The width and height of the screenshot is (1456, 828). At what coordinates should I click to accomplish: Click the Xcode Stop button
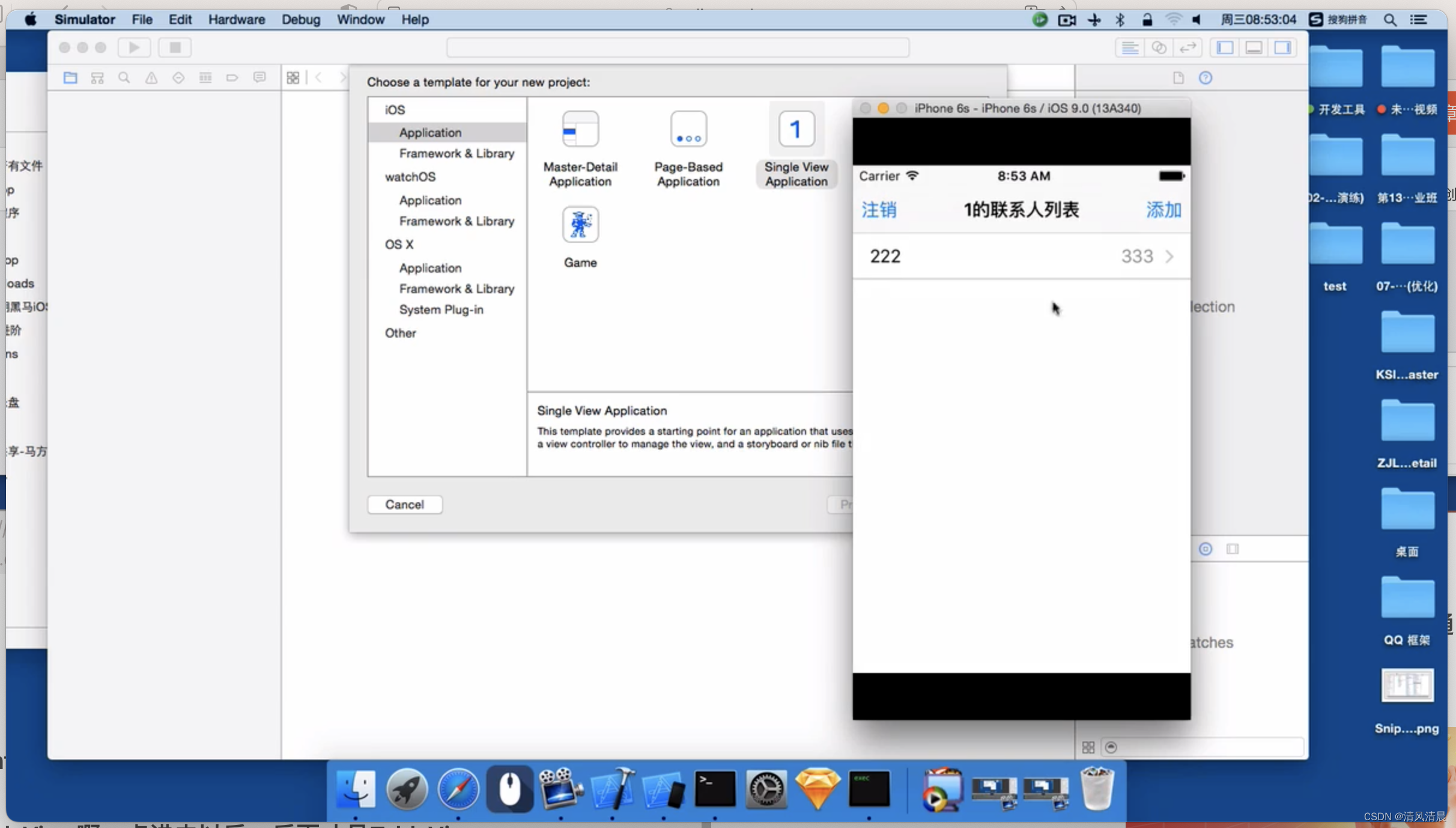[175, 47]
